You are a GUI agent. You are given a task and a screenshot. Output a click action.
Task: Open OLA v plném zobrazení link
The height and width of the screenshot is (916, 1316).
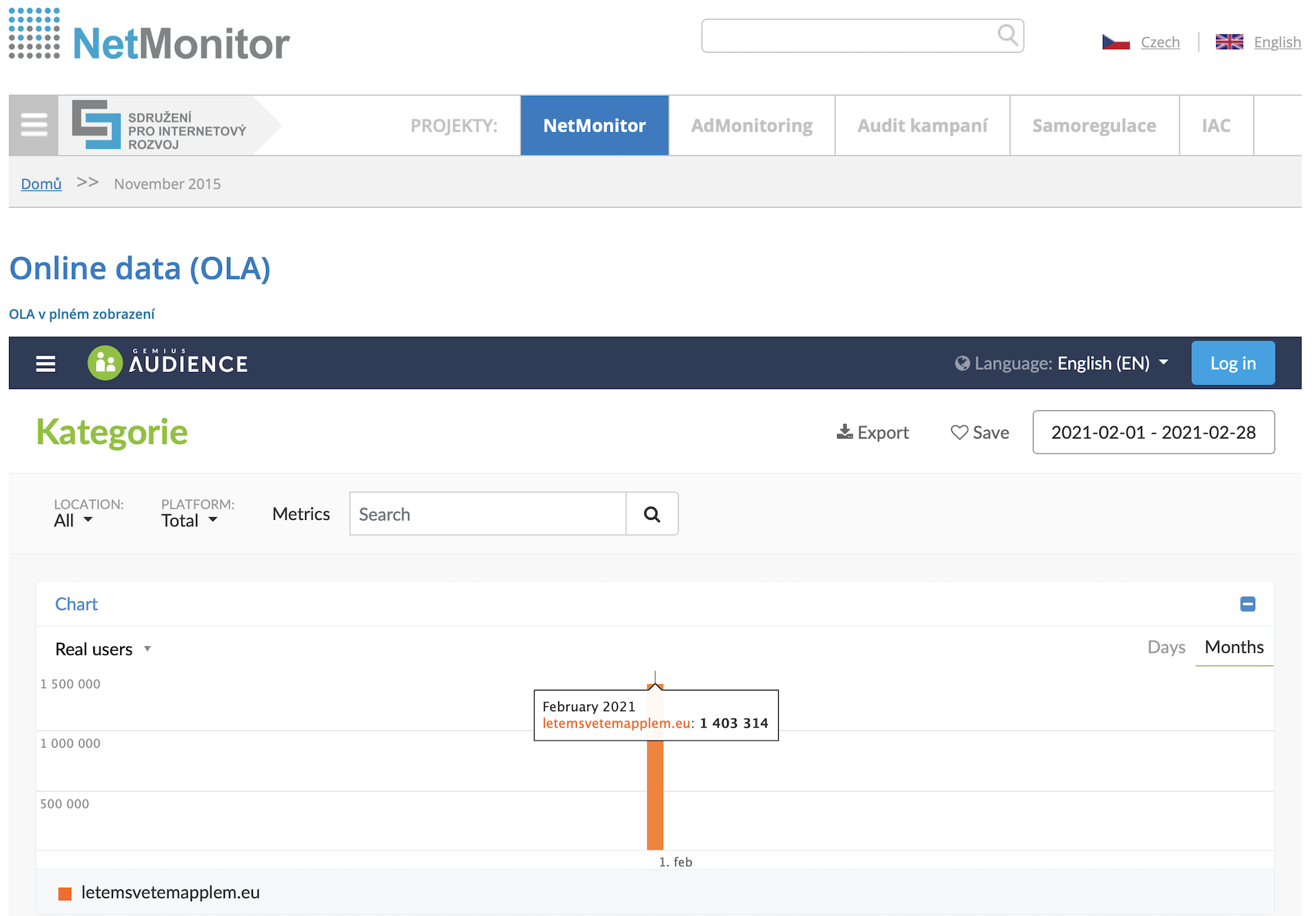click(x=82, y=314)
